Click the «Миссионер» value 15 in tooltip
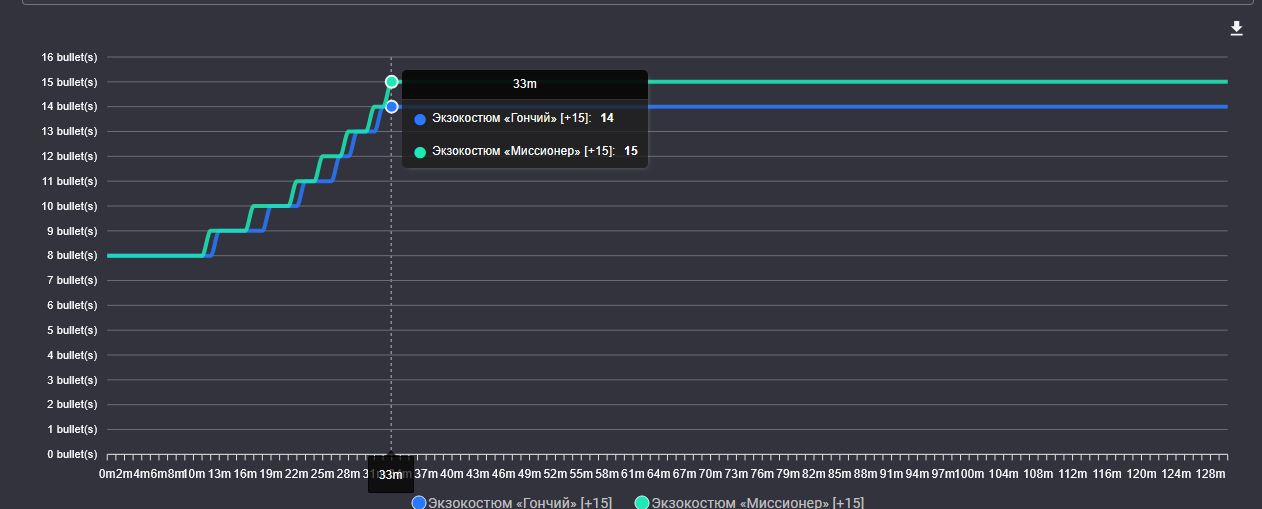The height and width of the screenshot is (509, 1262). (x=630, y=152)
